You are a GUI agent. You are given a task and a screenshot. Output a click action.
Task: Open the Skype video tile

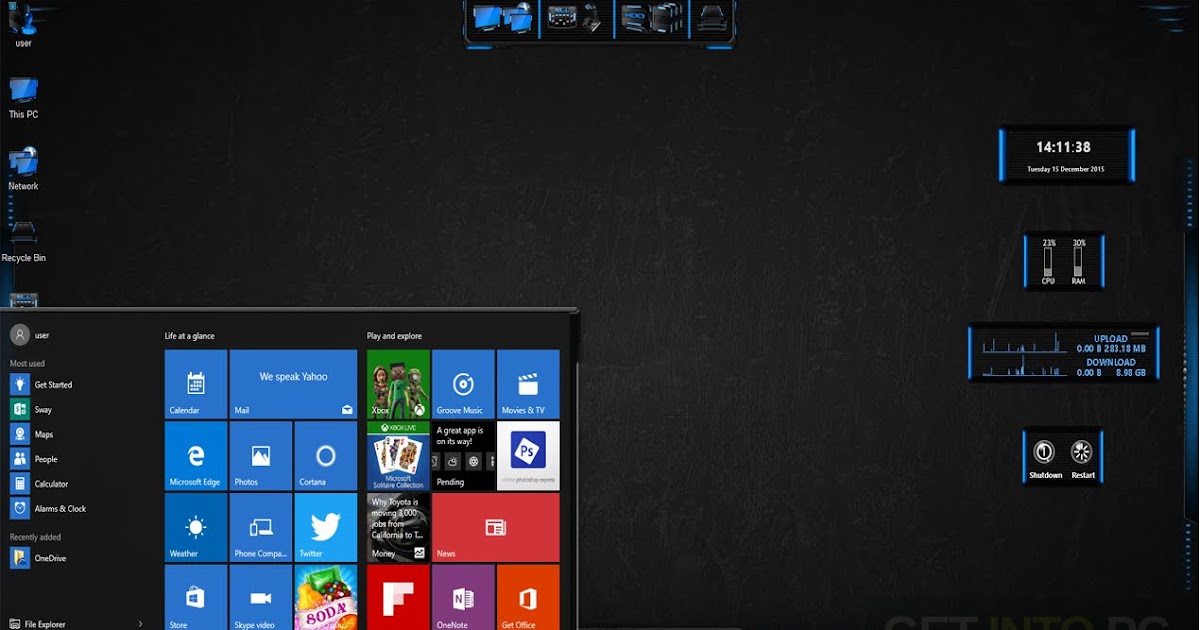pos(261,597)
